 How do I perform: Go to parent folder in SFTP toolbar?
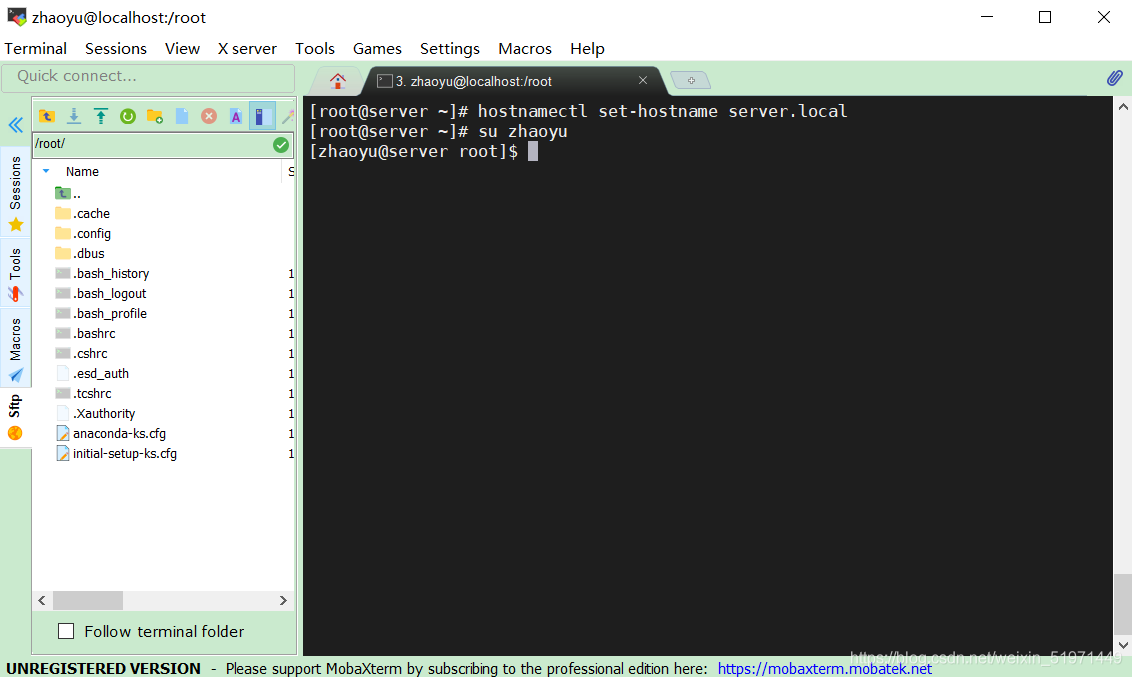pyautogui.click(x=47, y=116)
